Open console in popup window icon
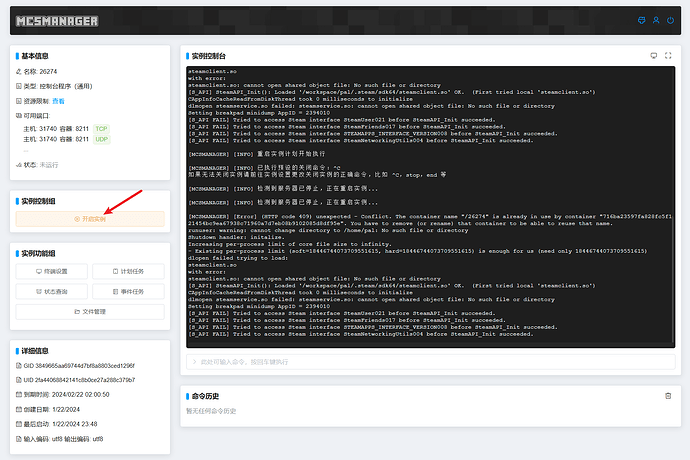690x460 pixels. pyautogui.click(x=654, y=56)
